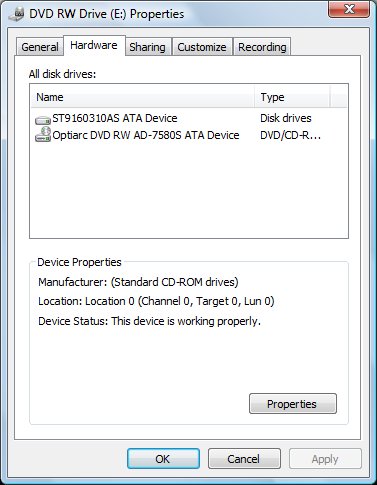Close the Properties dialog window

349,9
